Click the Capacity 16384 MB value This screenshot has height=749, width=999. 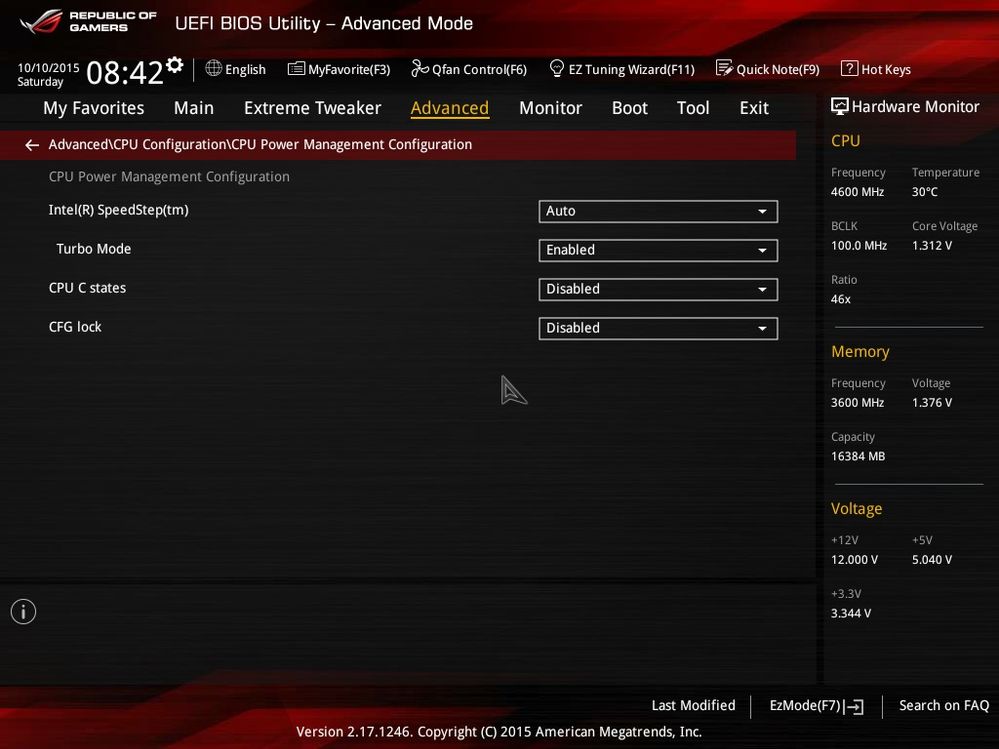858,456
